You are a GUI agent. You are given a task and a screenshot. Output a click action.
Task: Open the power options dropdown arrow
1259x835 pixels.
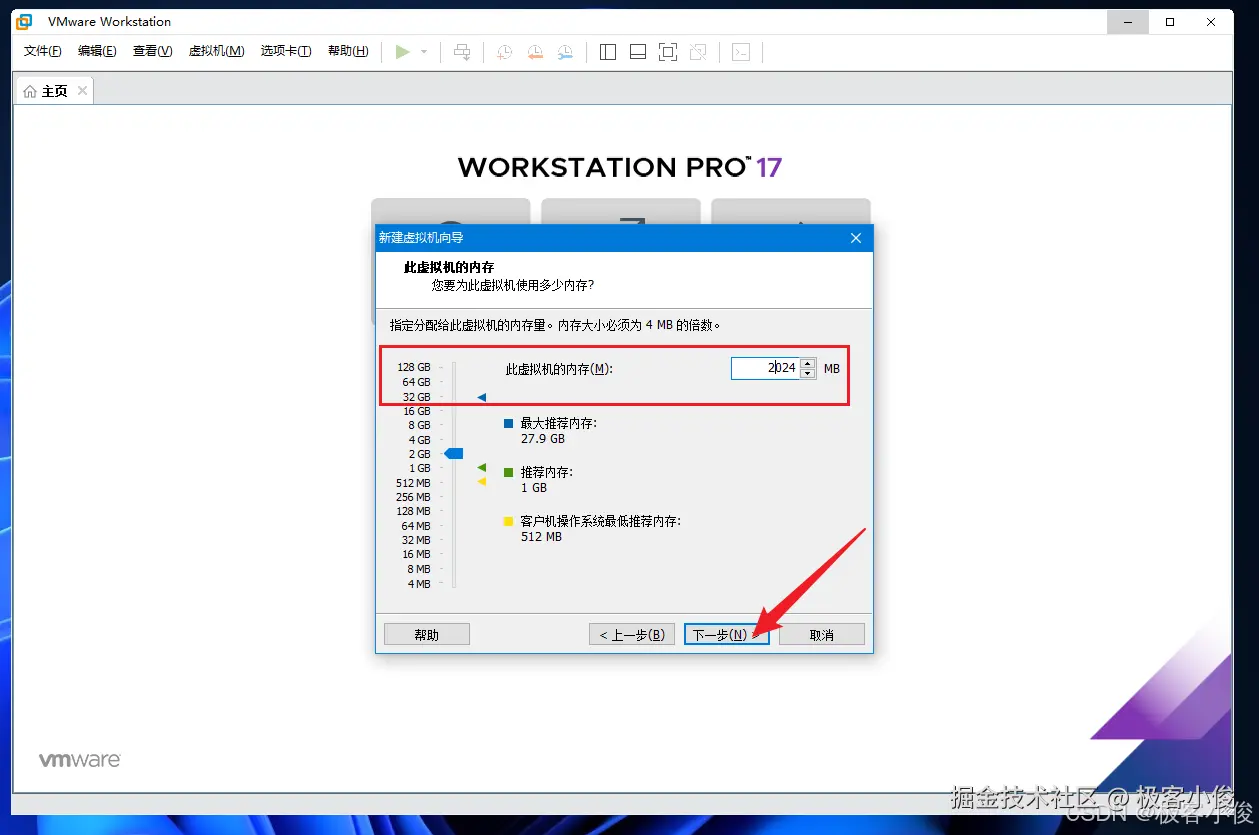424,52
